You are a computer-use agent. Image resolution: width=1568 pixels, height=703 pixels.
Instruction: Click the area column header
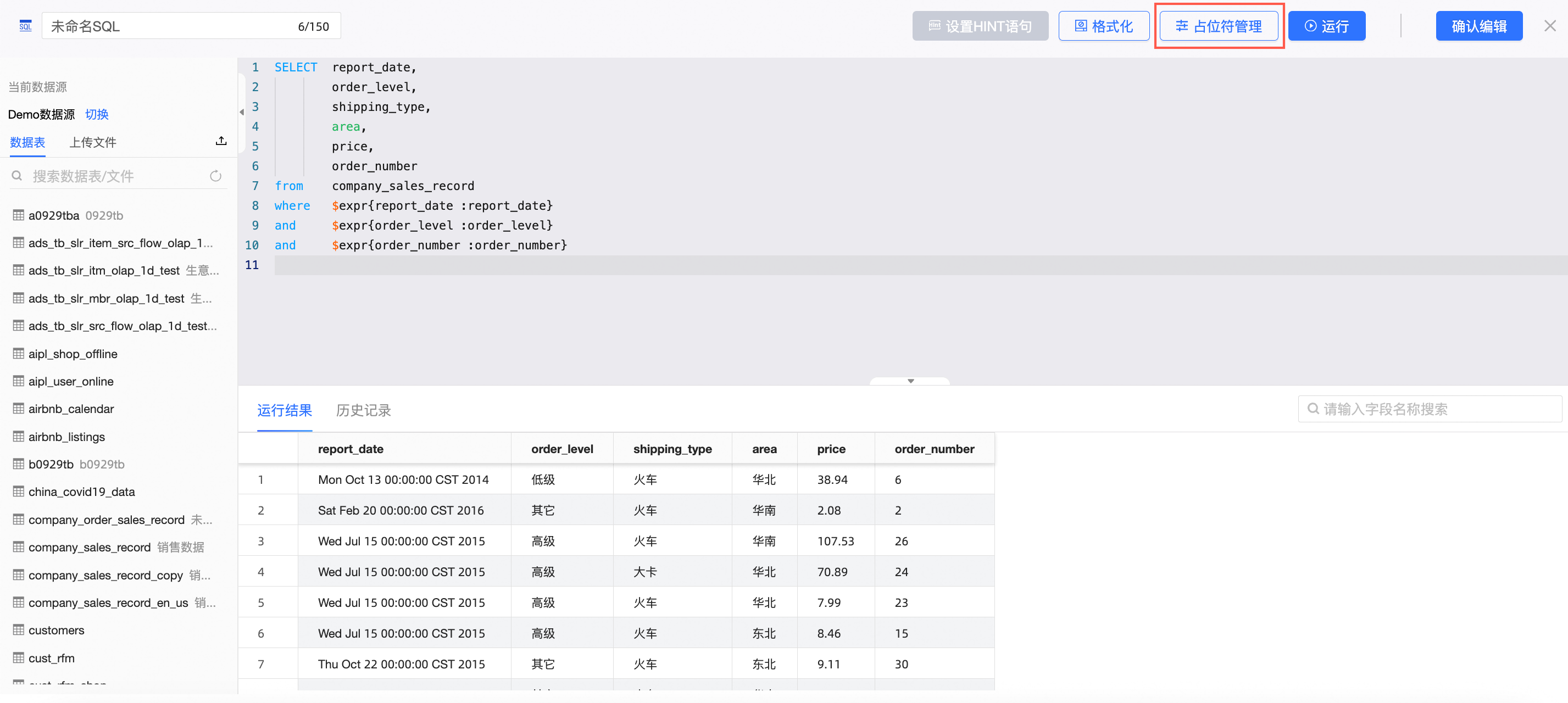pyautogui.click(x=764, y=449)
